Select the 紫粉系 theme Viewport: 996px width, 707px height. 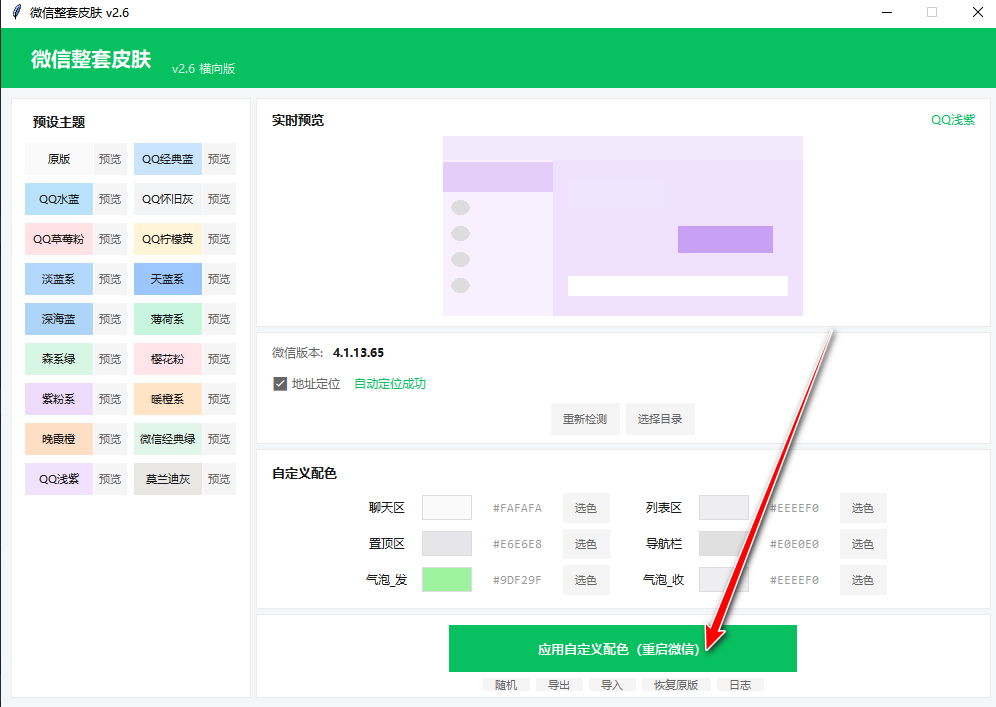59,399
